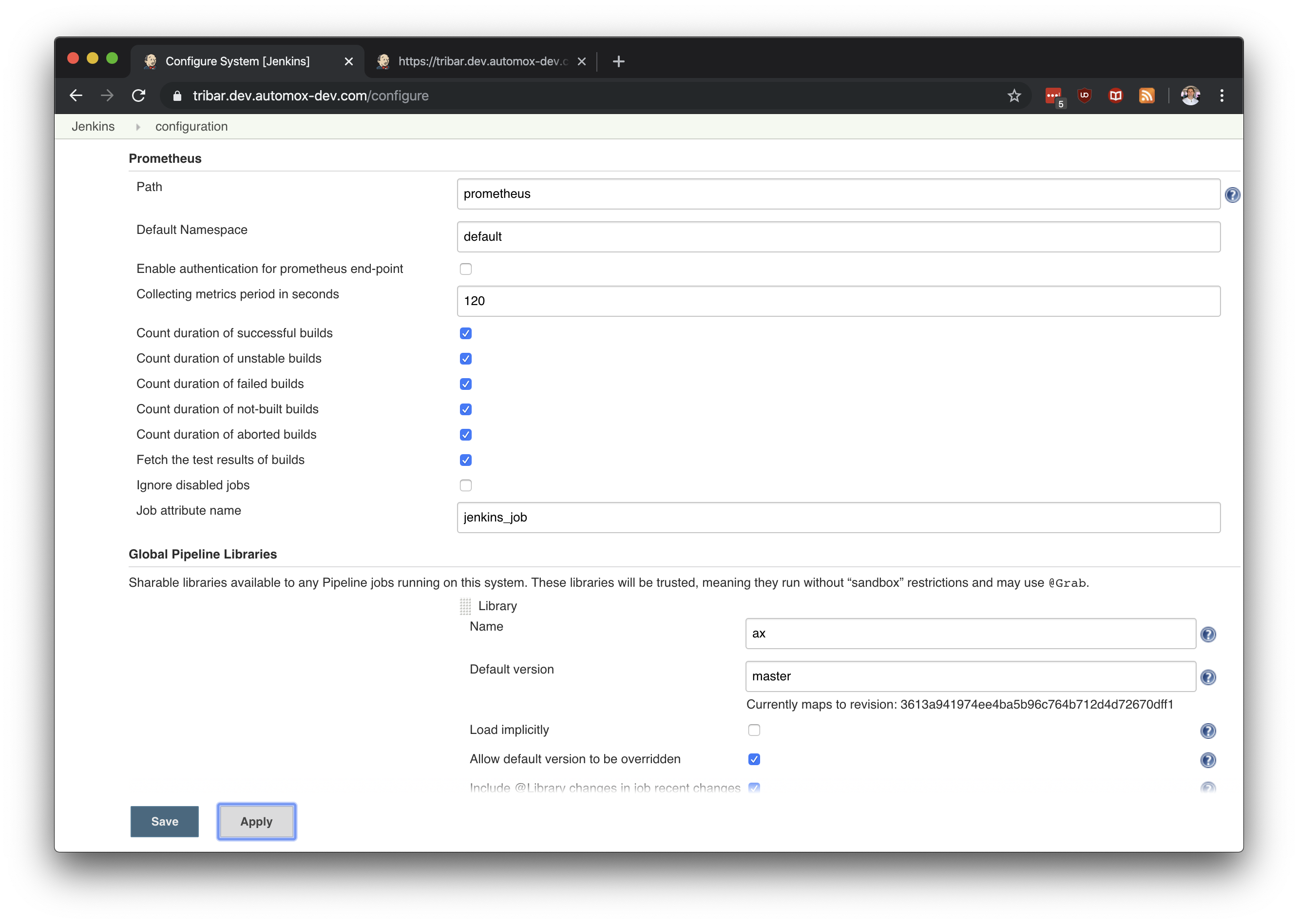The width and height of the screenshot is (1298, 924).
Task: Click the Apply button
Action: pyautogui.click(x=256, y=822)
